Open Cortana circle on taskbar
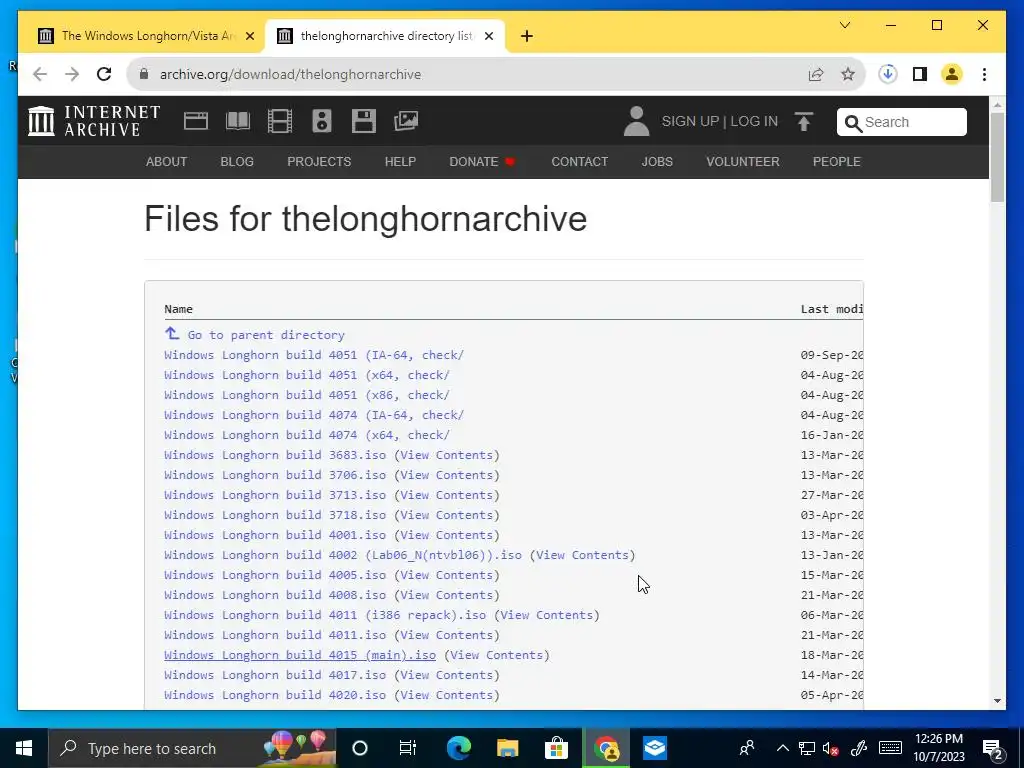This screenshot has height=768, width=1024. coord(360,748)
